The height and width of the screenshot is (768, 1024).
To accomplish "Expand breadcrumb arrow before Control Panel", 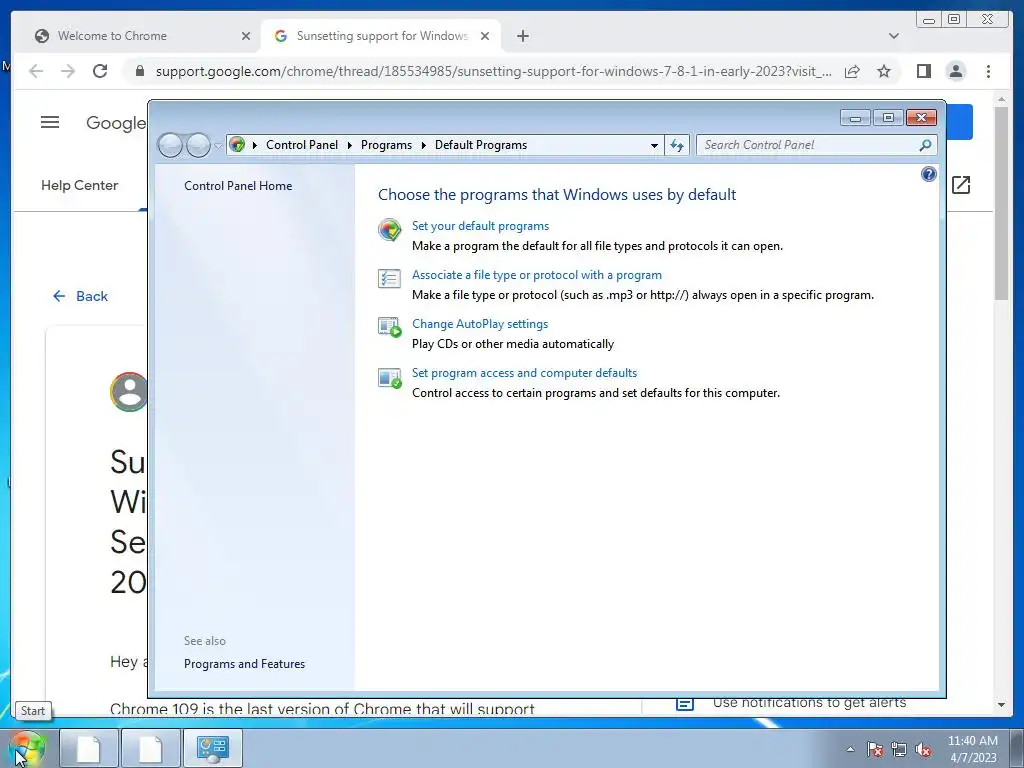I will [x=255, y=145].
